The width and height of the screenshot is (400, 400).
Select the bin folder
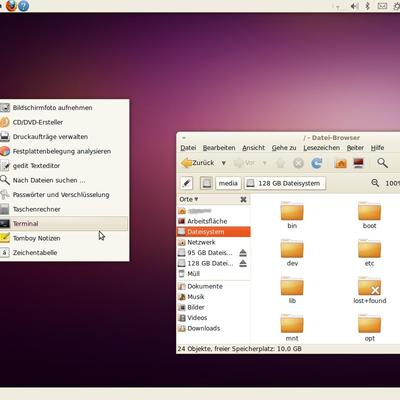pos(292,215)
